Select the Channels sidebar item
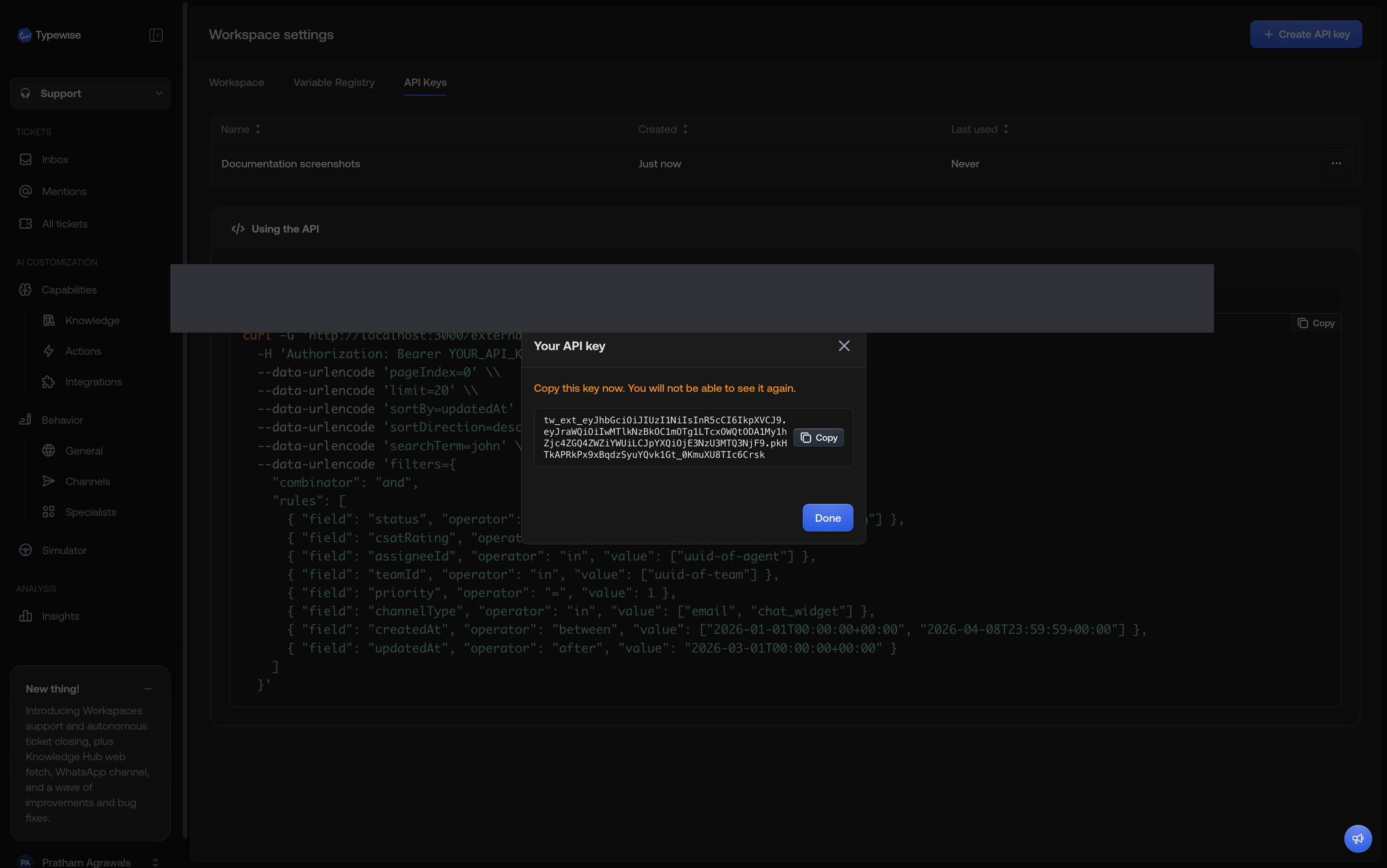 (87, 482)
